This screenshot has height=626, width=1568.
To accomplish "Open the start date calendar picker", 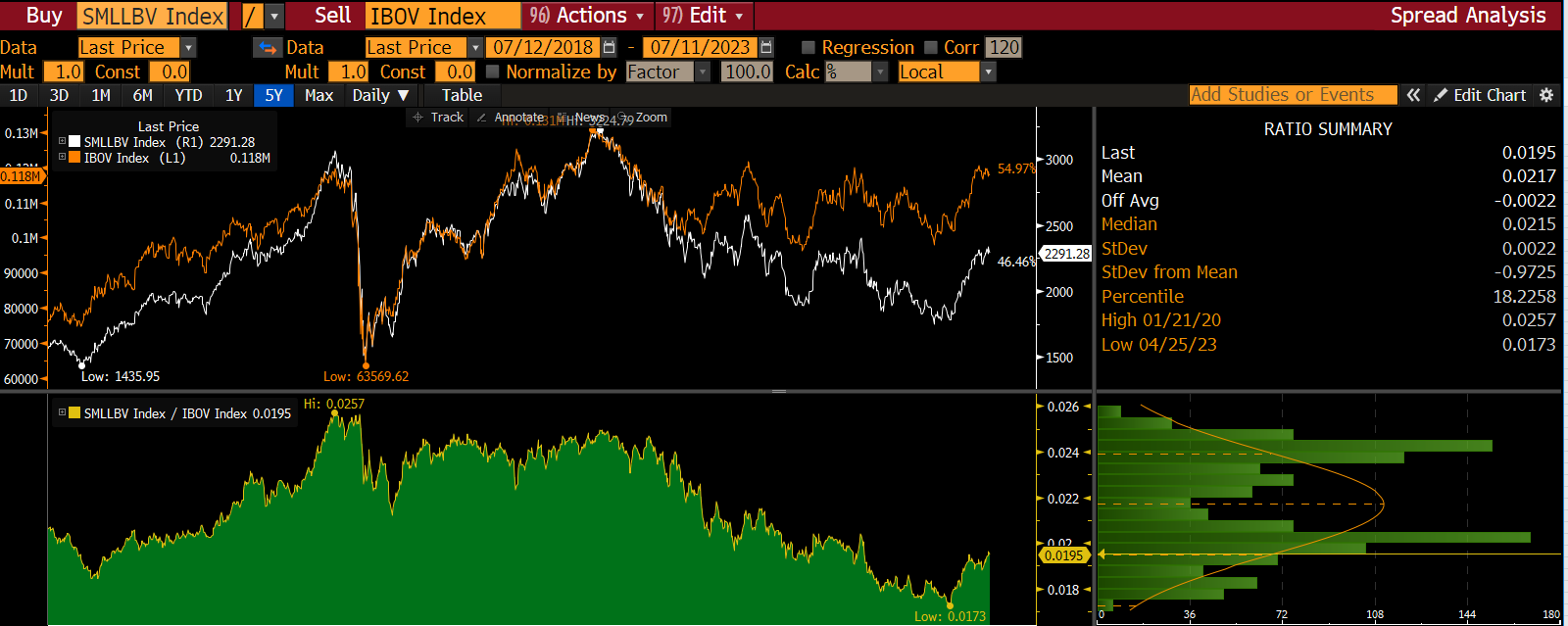I will [610, 47].
